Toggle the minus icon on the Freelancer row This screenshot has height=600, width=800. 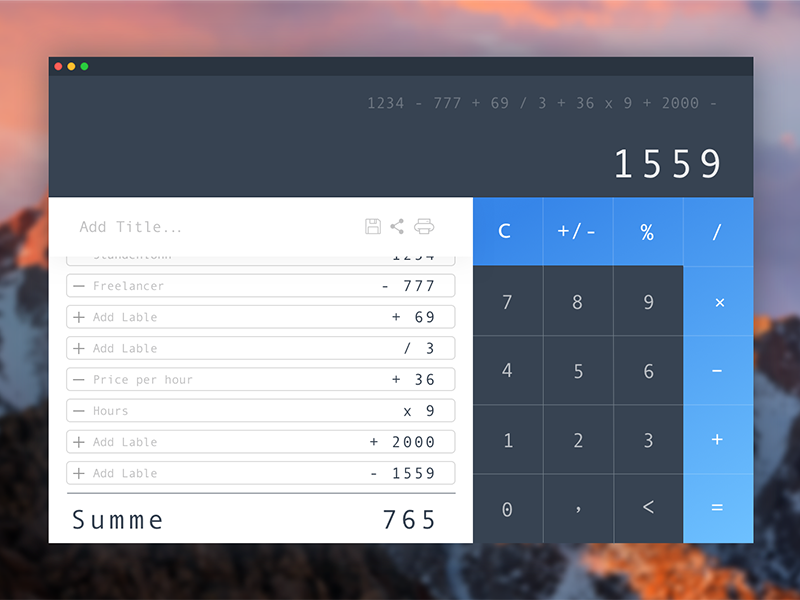(x=82, y=286)
